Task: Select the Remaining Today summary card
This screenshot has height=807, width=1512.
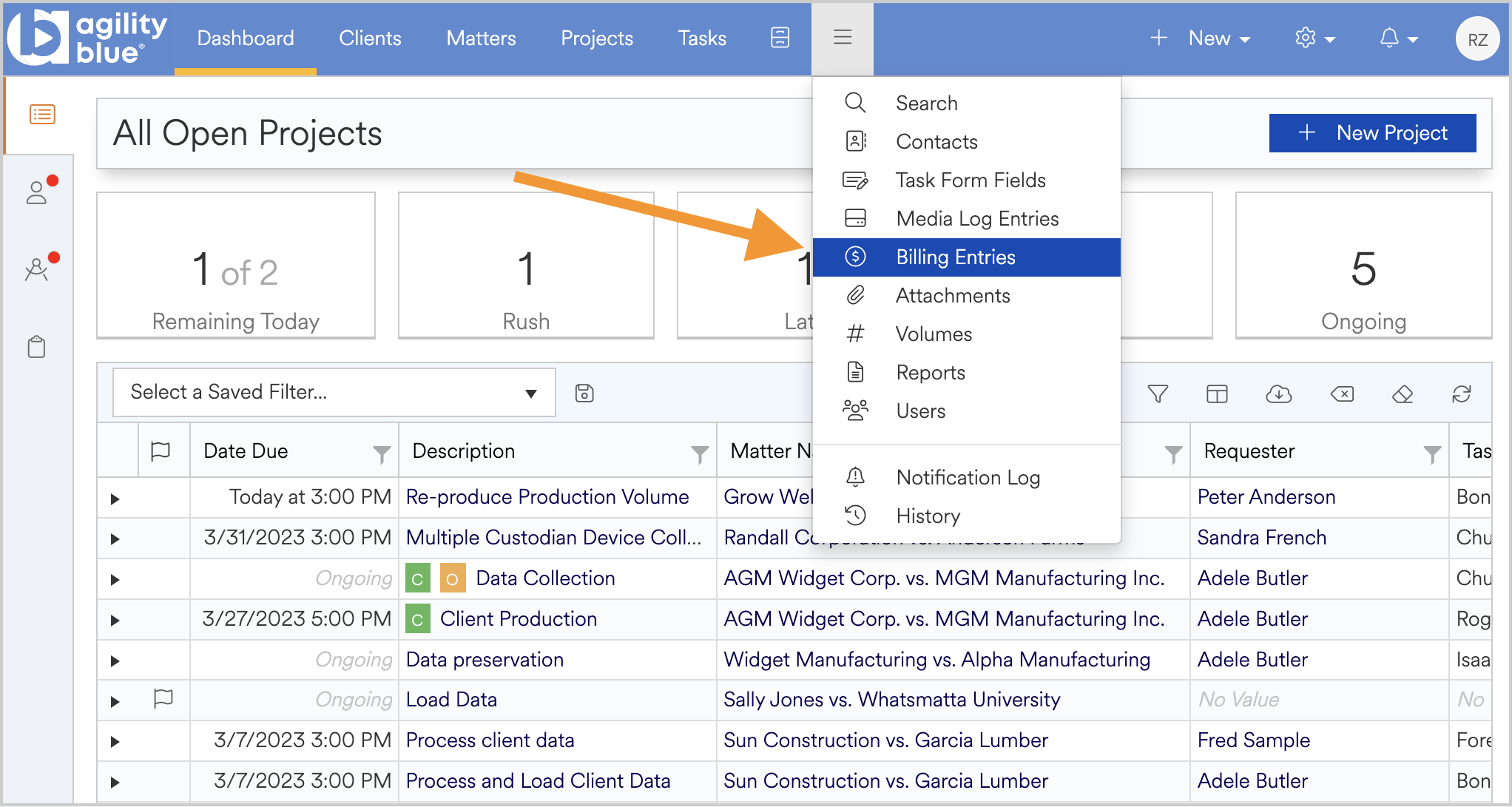Action: tap(236, 266)
